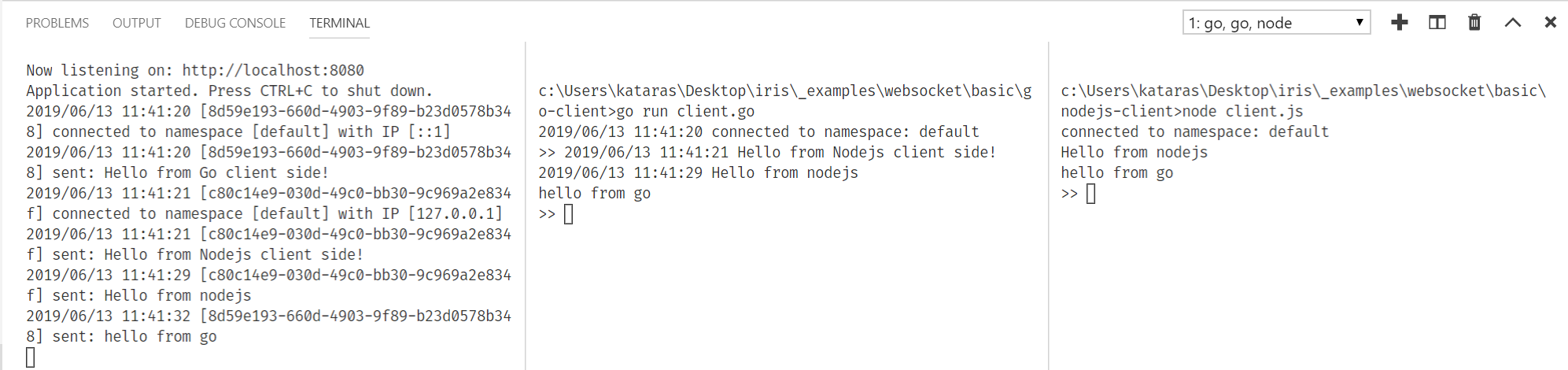Switch to the PROBLEMS tab

[x=57, y=23]
